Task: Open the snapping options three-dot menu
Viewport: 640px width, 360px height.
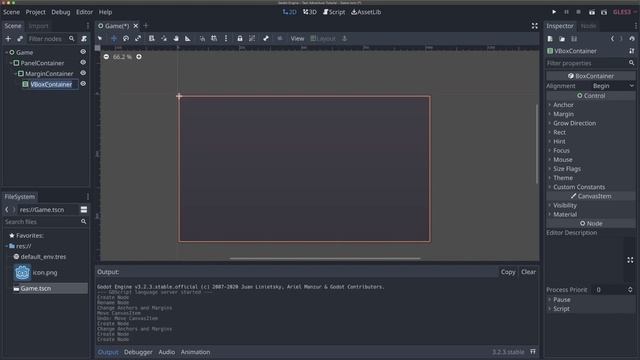Action: (x=226, y=38)
